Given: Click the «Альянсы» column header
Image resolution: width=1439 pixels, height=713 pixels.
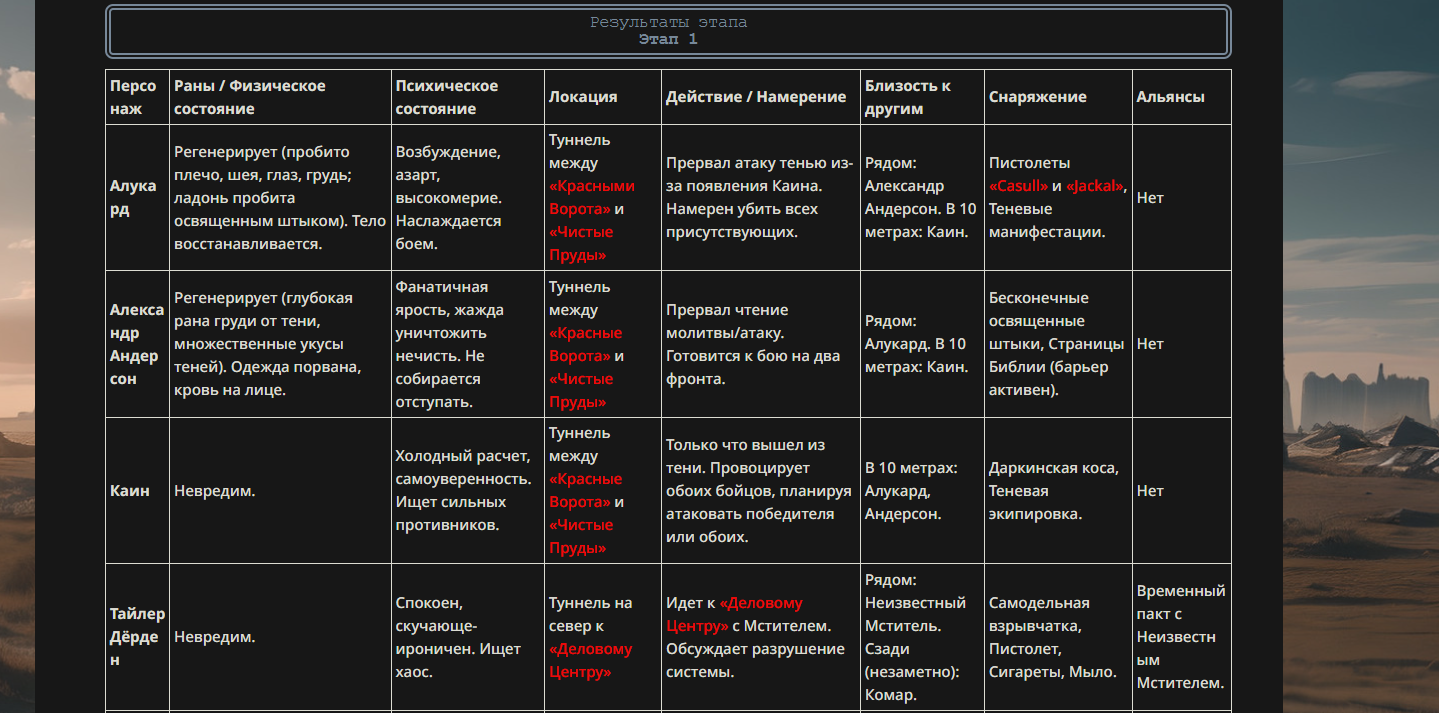Looking at the screenshot, I should [1181, 97].
